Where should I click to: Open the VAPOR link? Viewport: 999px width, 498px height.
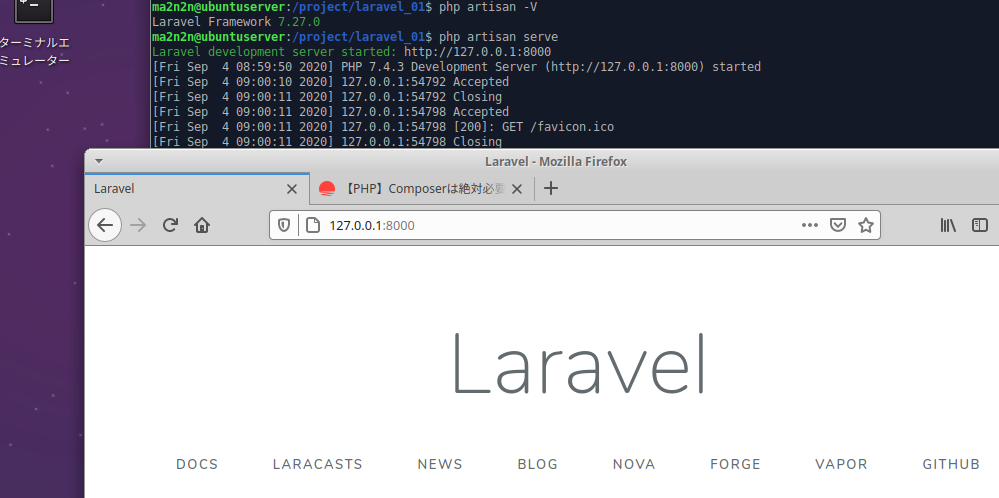click(842, 464)
